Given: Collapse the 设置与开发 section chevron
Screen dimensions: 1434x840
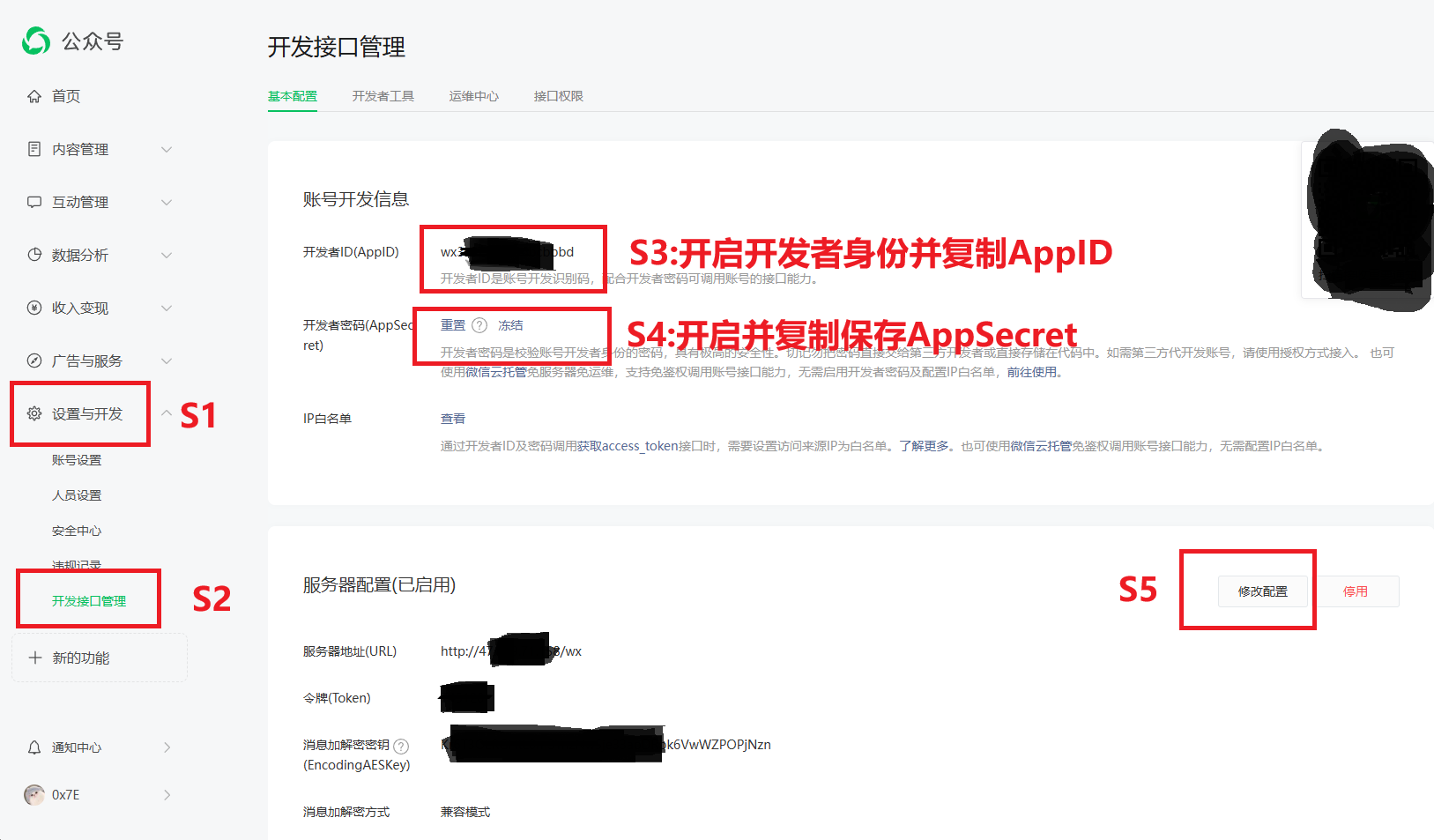Looking at the screenshot, I should (167, 413).
